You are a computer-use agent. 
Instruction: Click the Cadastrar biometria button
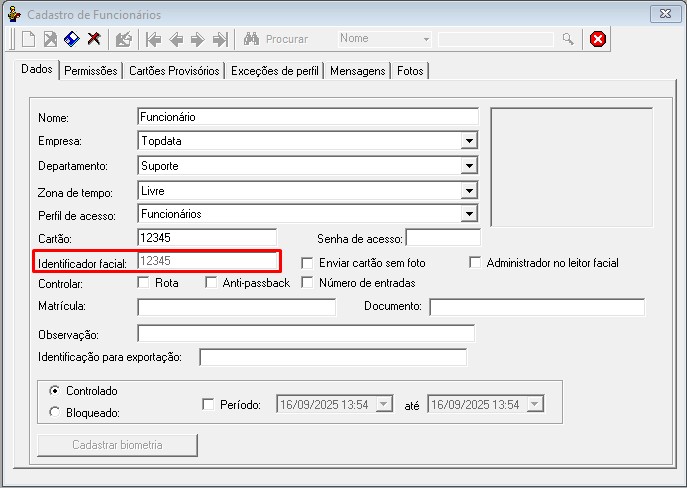pos(117,444)
